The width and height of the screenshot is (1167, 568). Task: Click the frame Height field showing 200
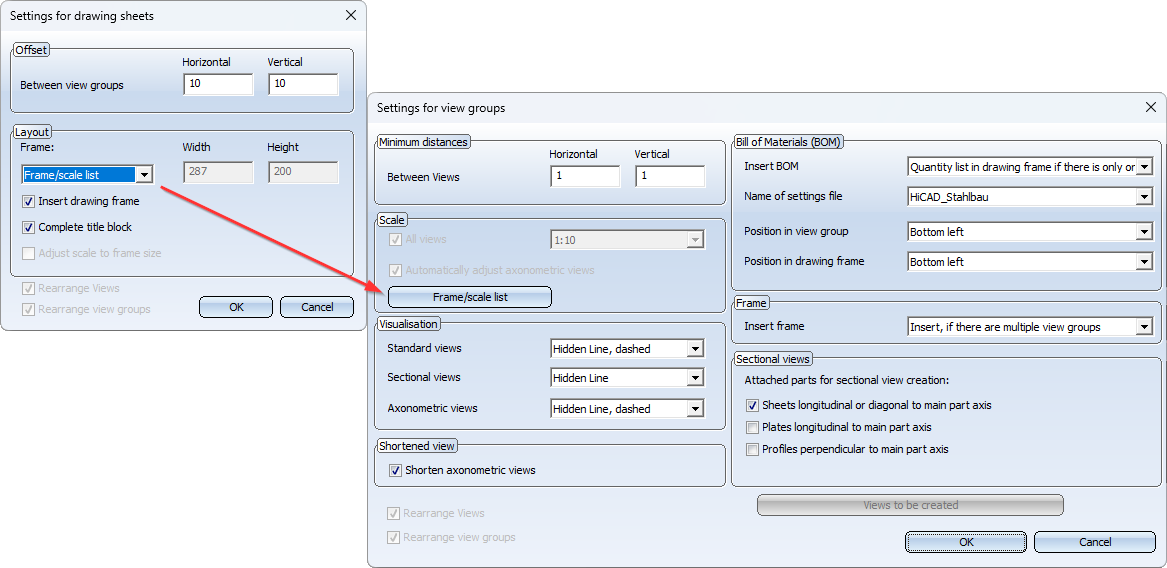point(304,173)
